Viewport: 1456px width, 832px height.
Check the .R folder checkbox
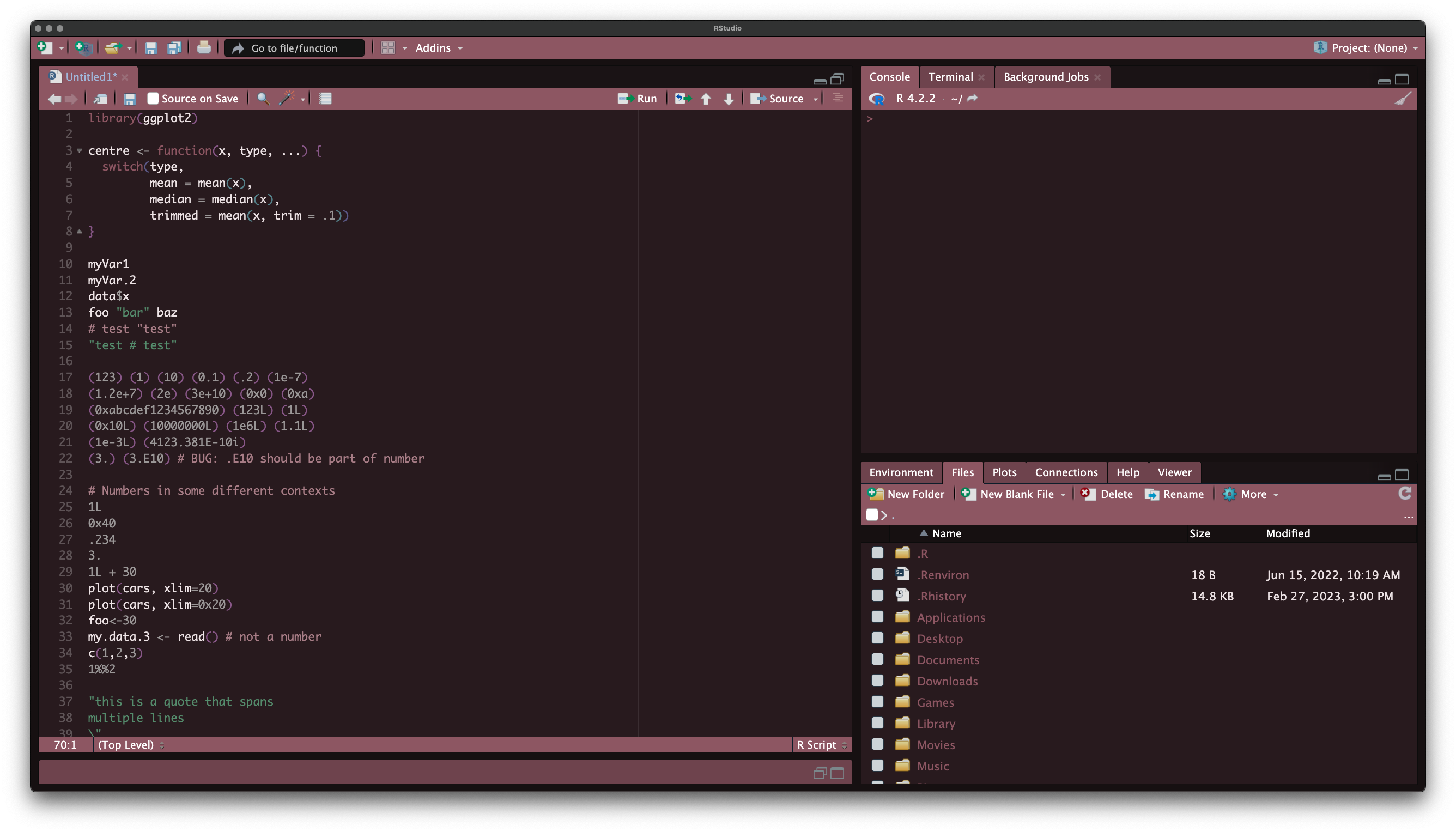coord(877,553)
